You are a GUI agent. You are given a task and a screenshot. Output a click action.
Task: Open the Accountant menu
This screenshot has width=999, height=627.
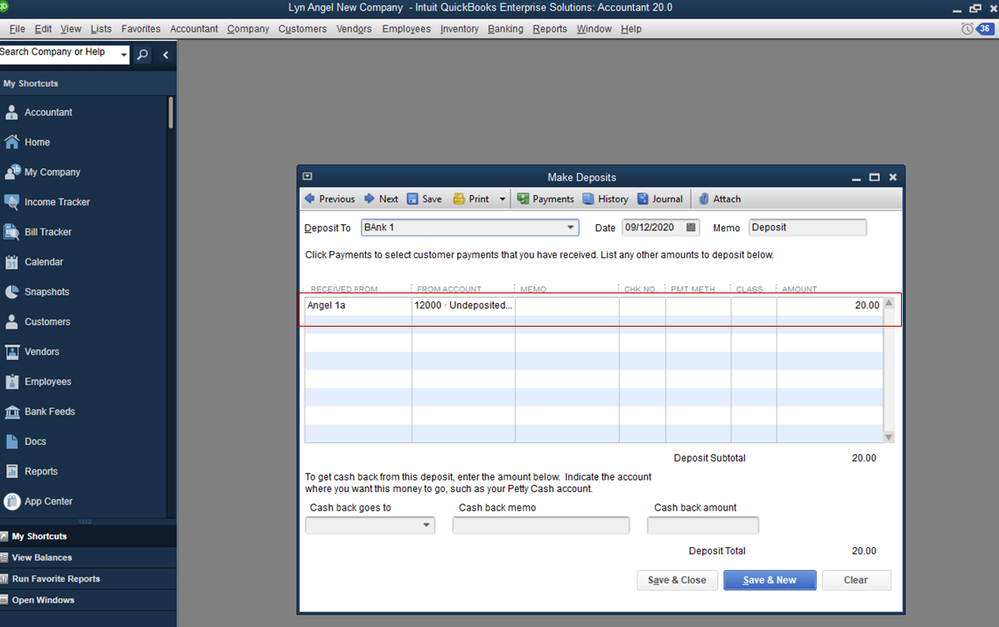tap(194, 29)
